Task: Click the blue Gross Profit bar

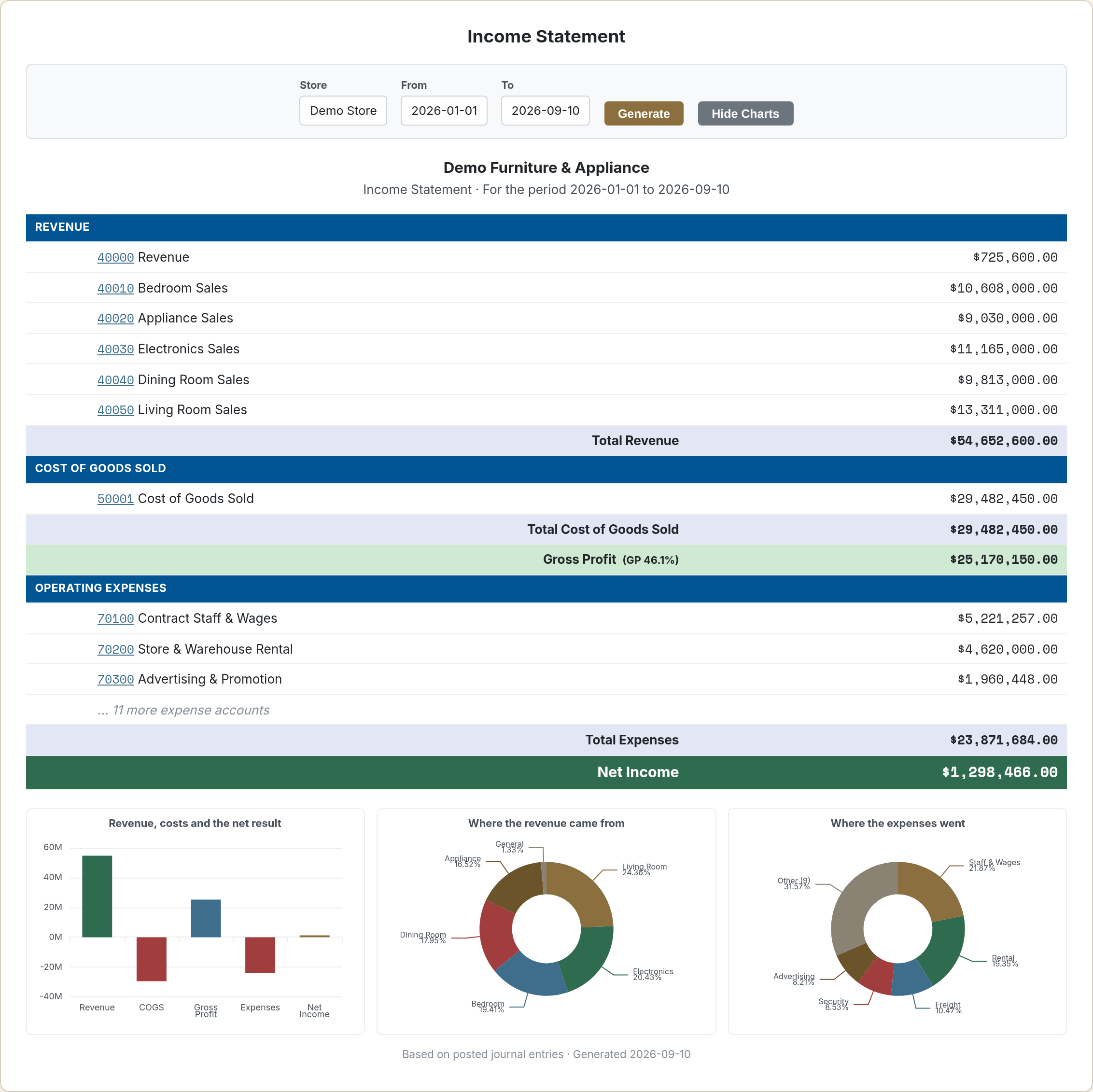Action: pyautogui.click(x=205, y=918)
